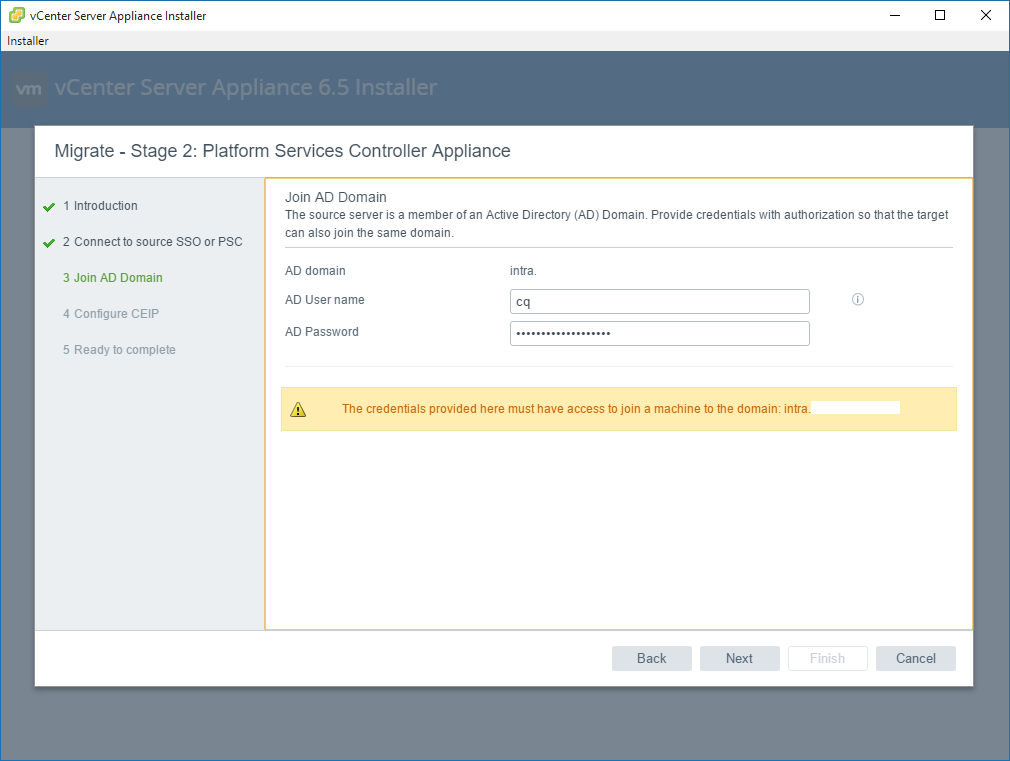Go to step 1 Introduction
Viewport: 1010px width, 761px height.
click(105, 206)
